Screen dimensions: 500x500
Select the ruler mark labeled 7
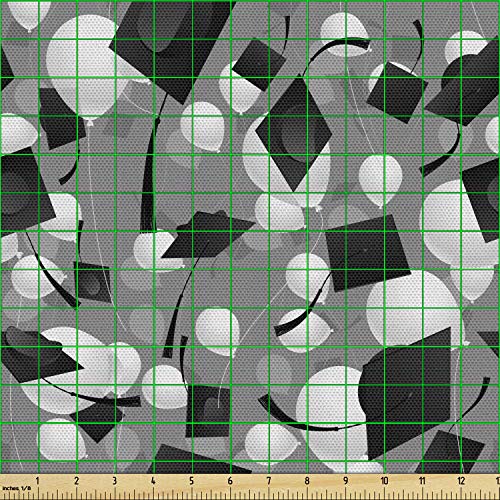[269, 481]
